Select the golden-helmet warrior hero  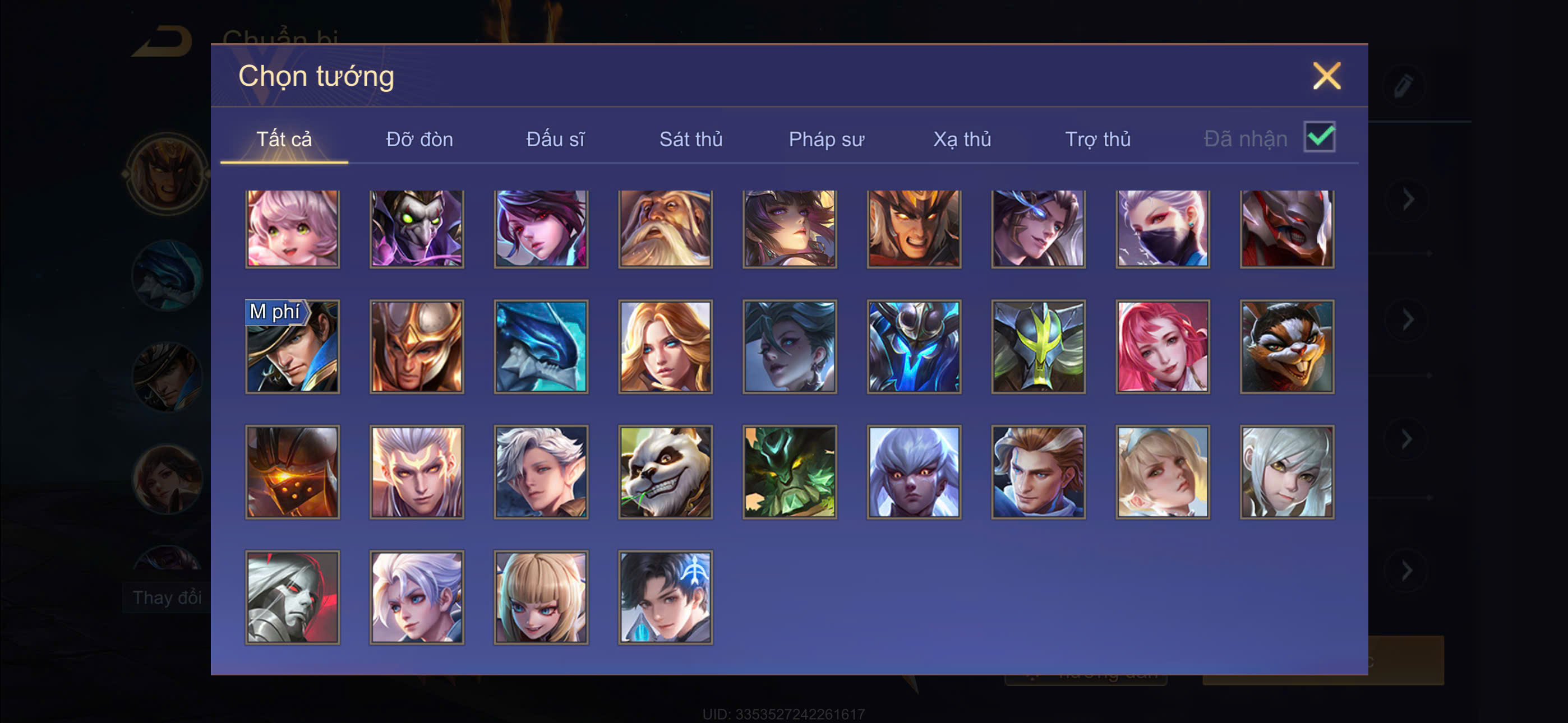[416, 346]
